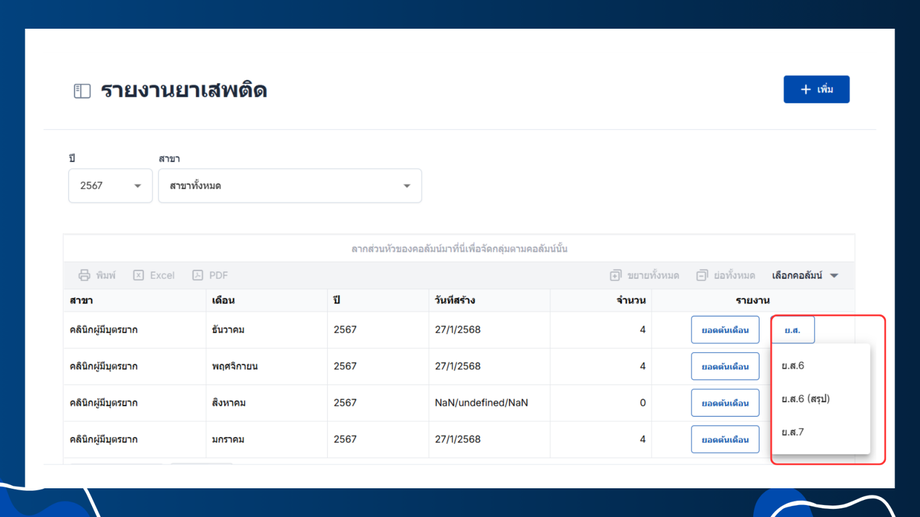The height and width of the screenshot is (517, 920).
Task: Click the panel icon beside รายงานยาเสพติด title
Action: click(82, 91)
